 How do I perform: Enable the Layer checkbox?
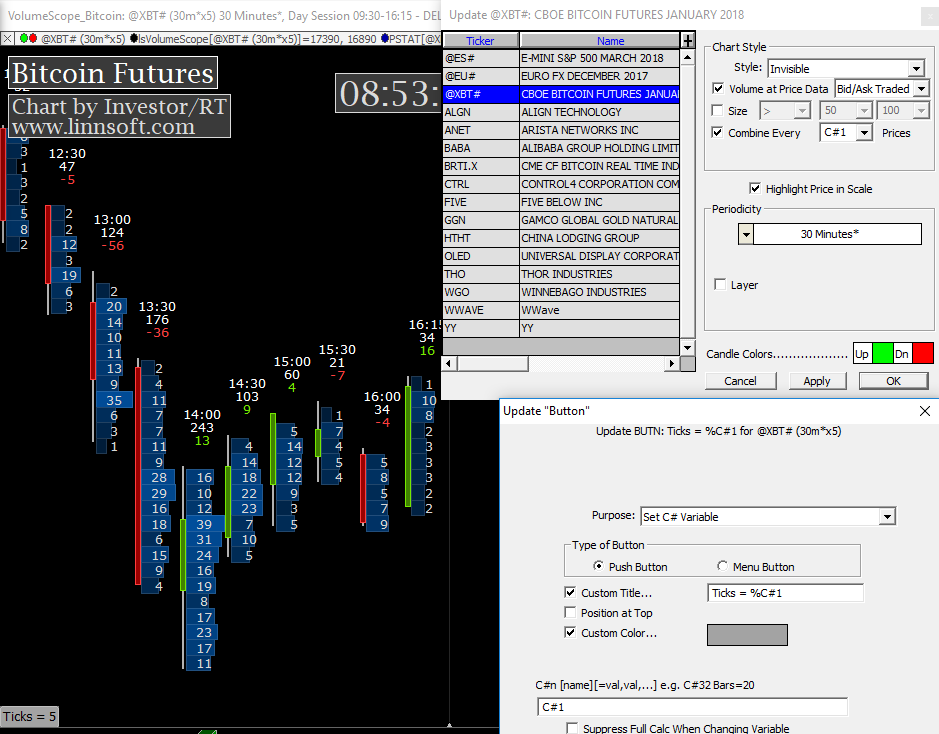click(720, 284)
